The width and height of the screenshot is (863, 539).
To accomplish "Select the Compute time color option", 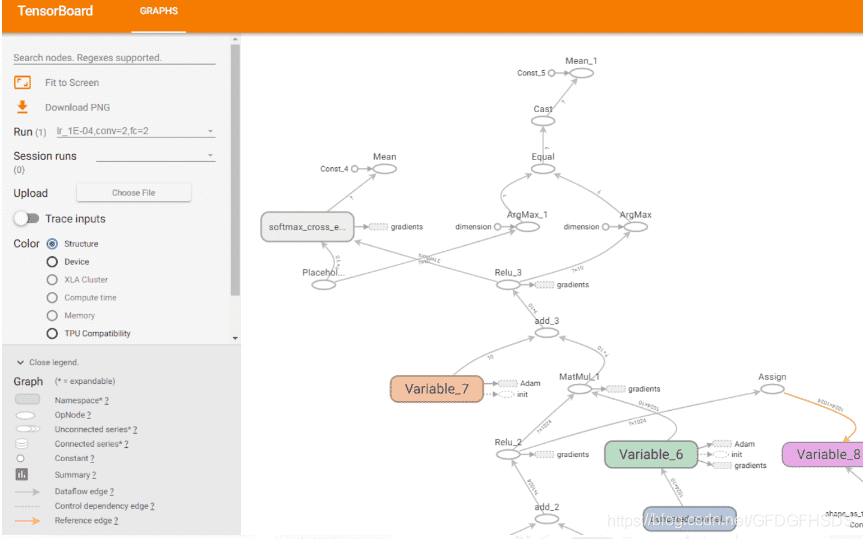I will tap(52, 298).
